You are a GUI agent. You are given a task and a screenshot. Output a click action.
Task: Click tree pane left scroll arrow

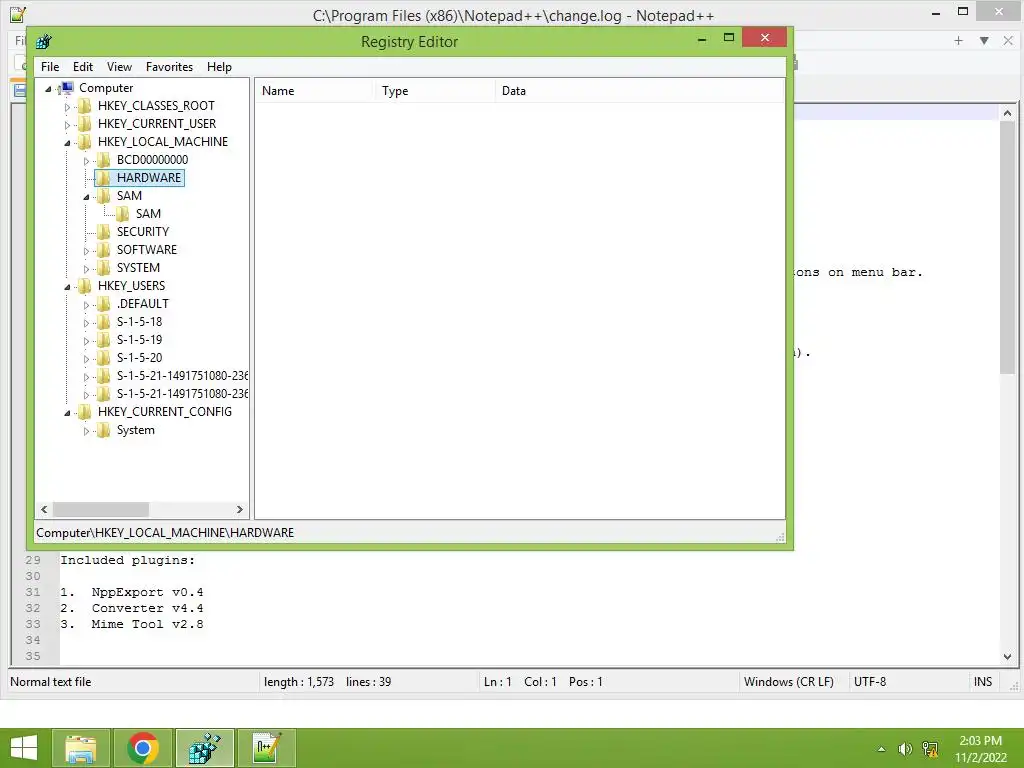click(x=44, y=509)
